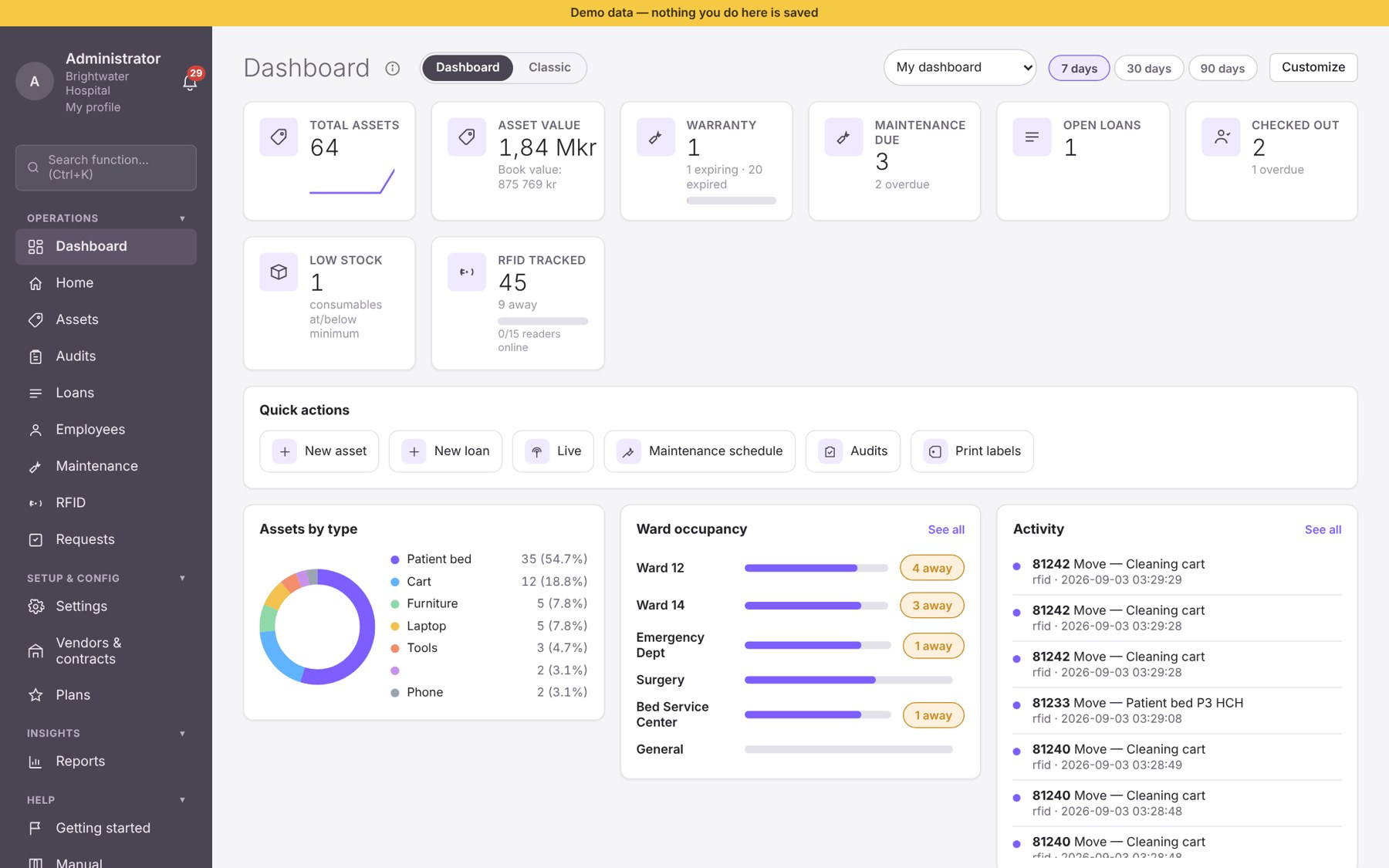Select the 7 days range
This screenshot has width=1389, height=868.
1079,68
